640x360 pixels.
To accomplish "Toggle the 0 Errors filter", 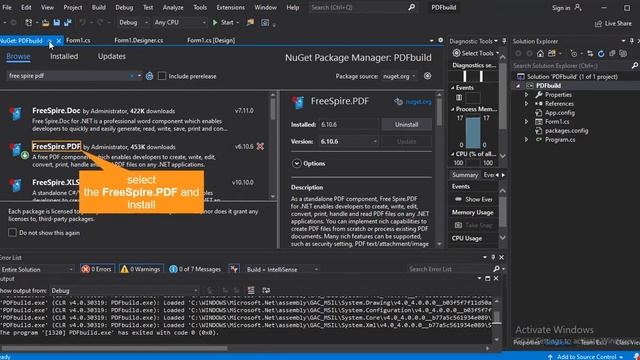I will [97, 269].
